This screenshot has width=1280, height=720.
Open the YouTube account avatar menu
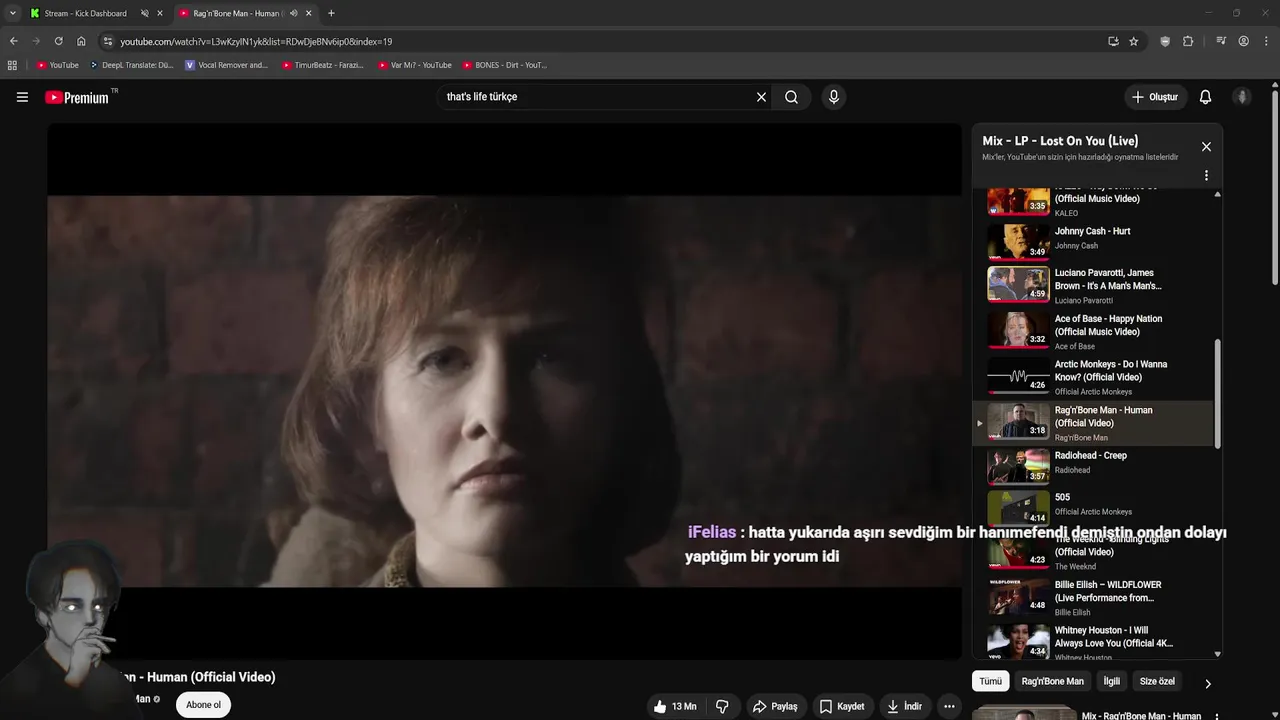point(1242,97)
